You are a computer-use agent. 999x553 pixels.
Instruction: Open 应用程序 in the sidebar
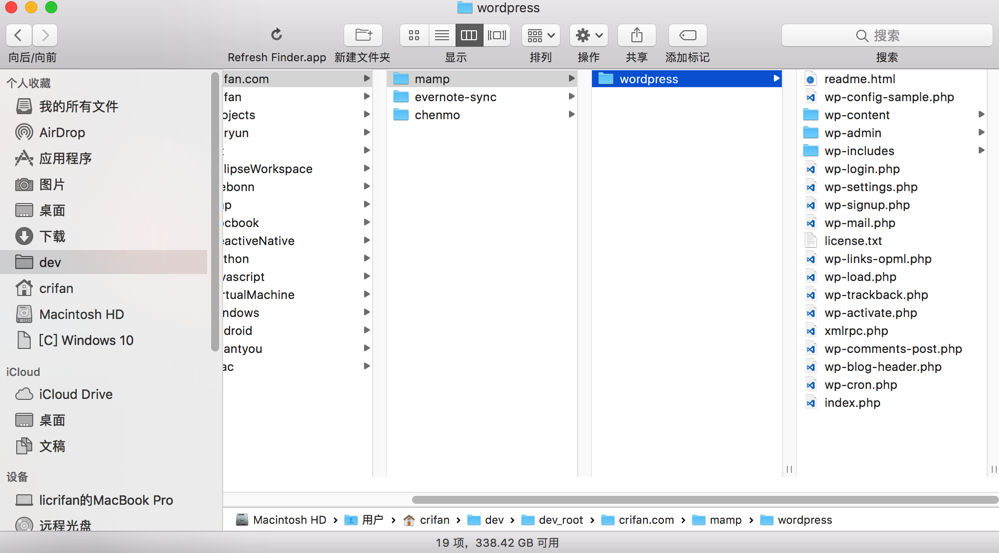pos(65,159)
